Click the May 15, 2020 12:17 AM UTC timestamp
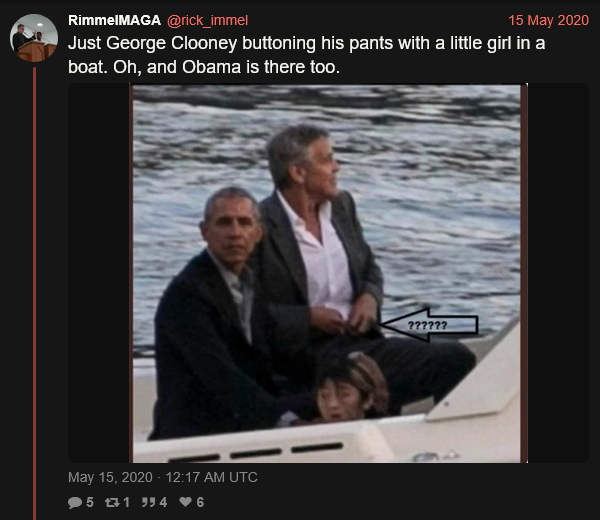600x520 pixels. [163, 477]
